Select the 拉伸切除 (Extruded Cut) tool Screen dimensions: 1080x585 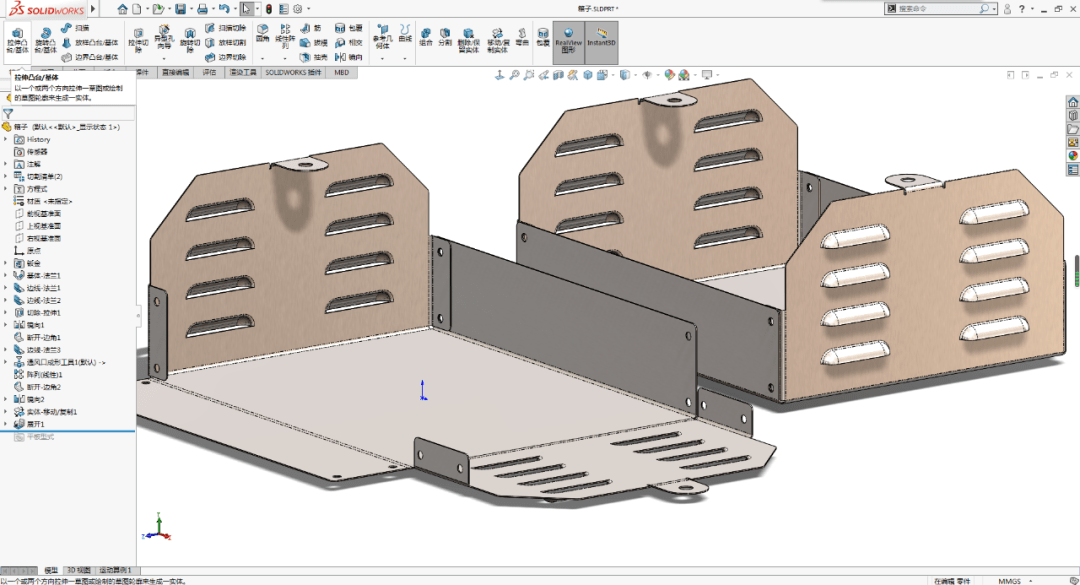[137, 41]
